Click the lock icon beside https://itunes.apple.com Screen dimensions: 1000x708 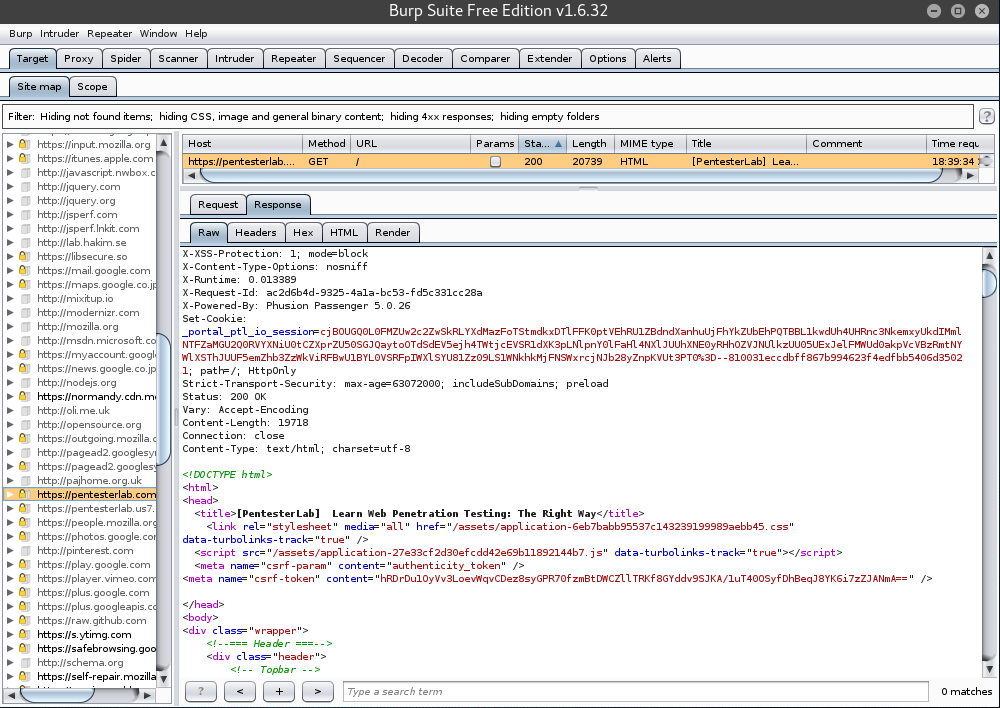(x=24, y=158)
